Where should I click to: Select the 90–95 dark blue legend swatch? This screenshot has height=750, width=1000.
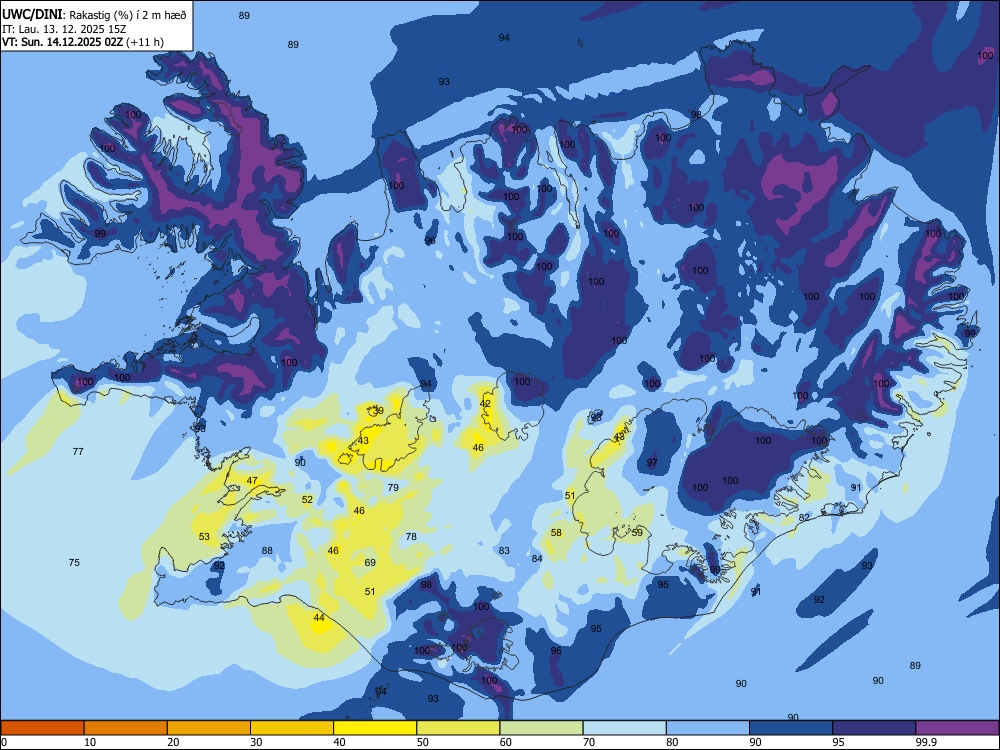tap(791, 728)
